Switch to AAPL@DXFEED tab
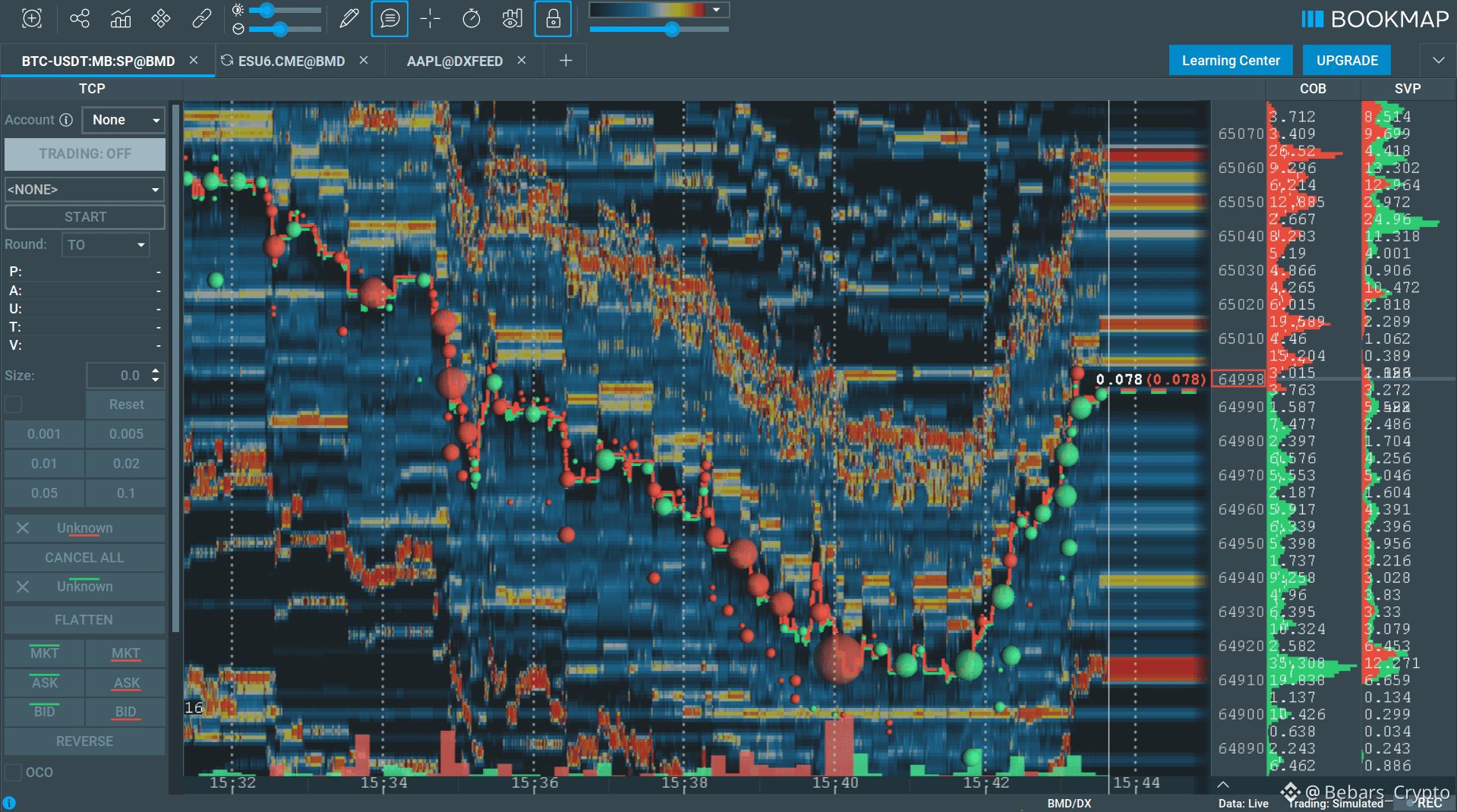Image resolution: width=1457 pixels, height=812 pixels. tap(455, 61)
